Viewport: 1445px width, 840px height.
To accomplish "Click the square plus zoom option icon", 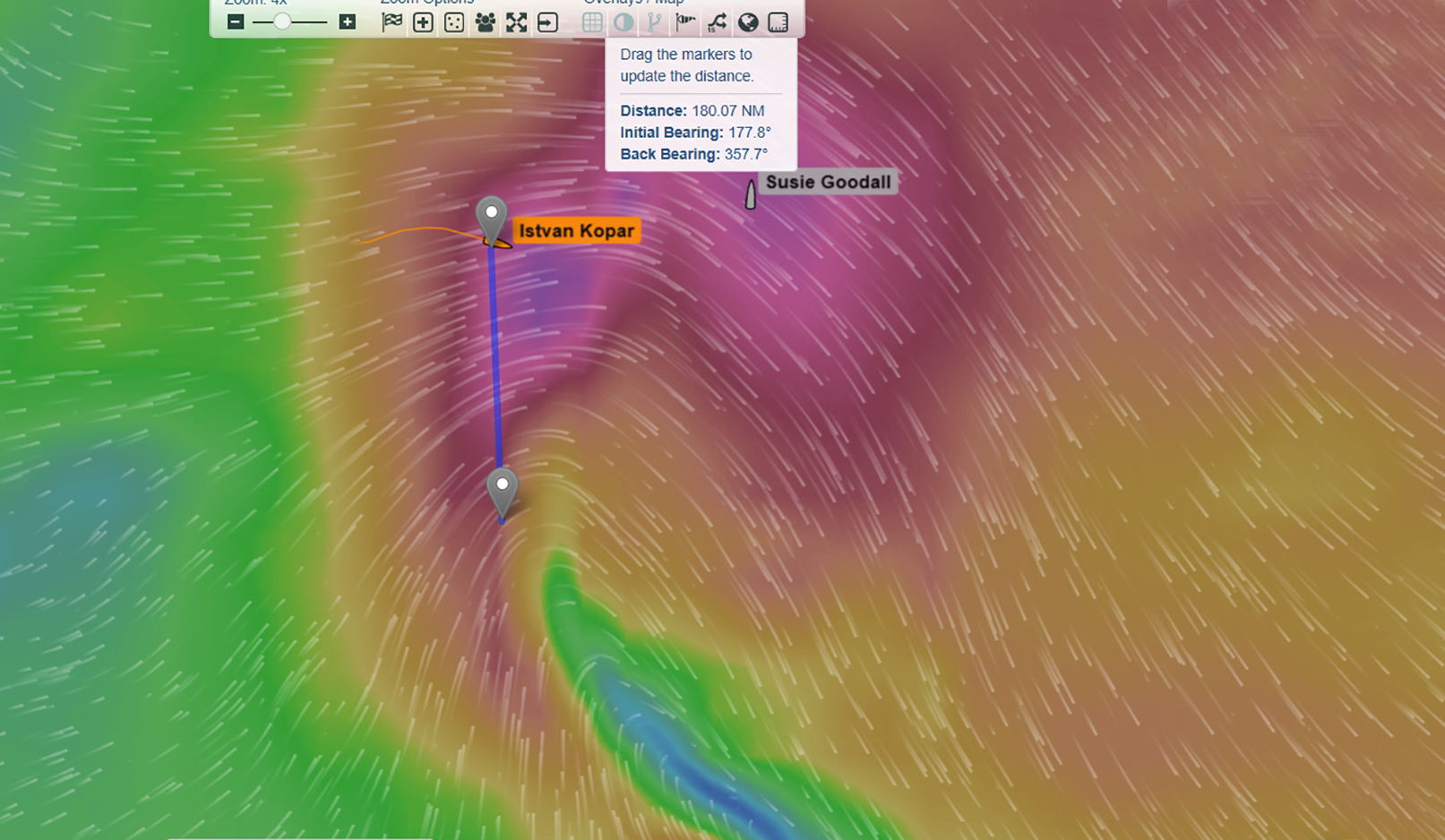I will [x=423, y=22].
